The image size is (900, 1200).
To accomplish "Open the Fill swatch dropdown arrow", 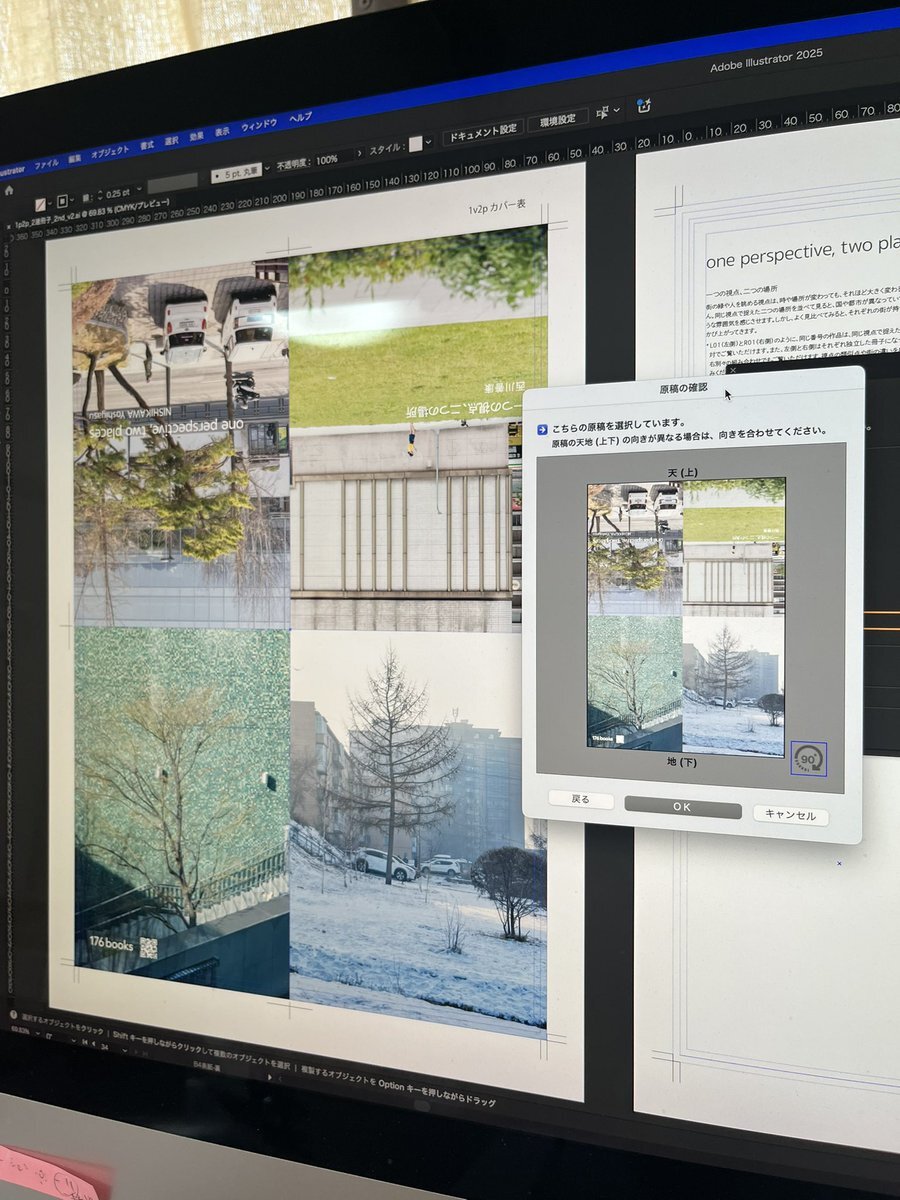I will pyautogui.click(x=51, y=203).
